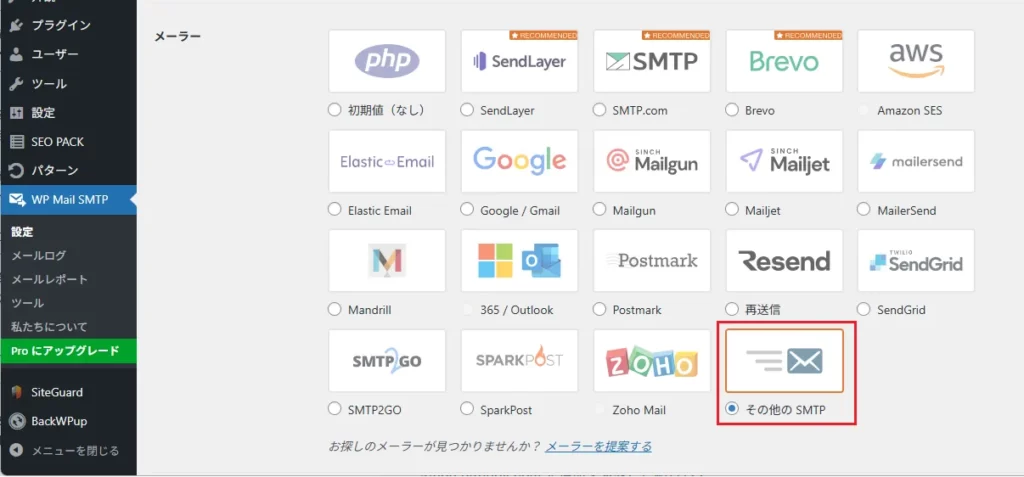The width and height of the screenshot is (1024, 477).
Task: Open the WP Mail SMTP sidebar menu
Action: point(68,199)
